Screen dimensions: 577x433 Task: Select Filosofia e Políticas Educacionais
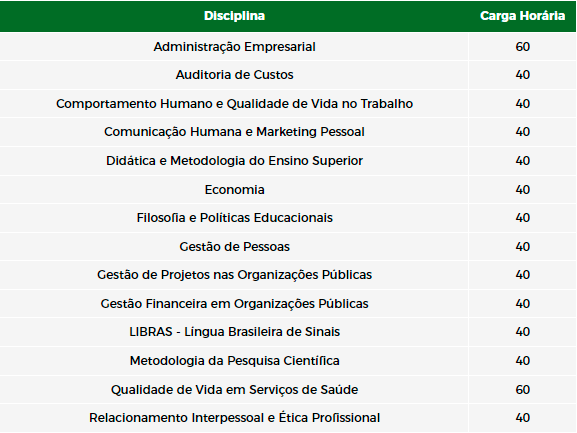pyautogui.click(x=234, y=217)
